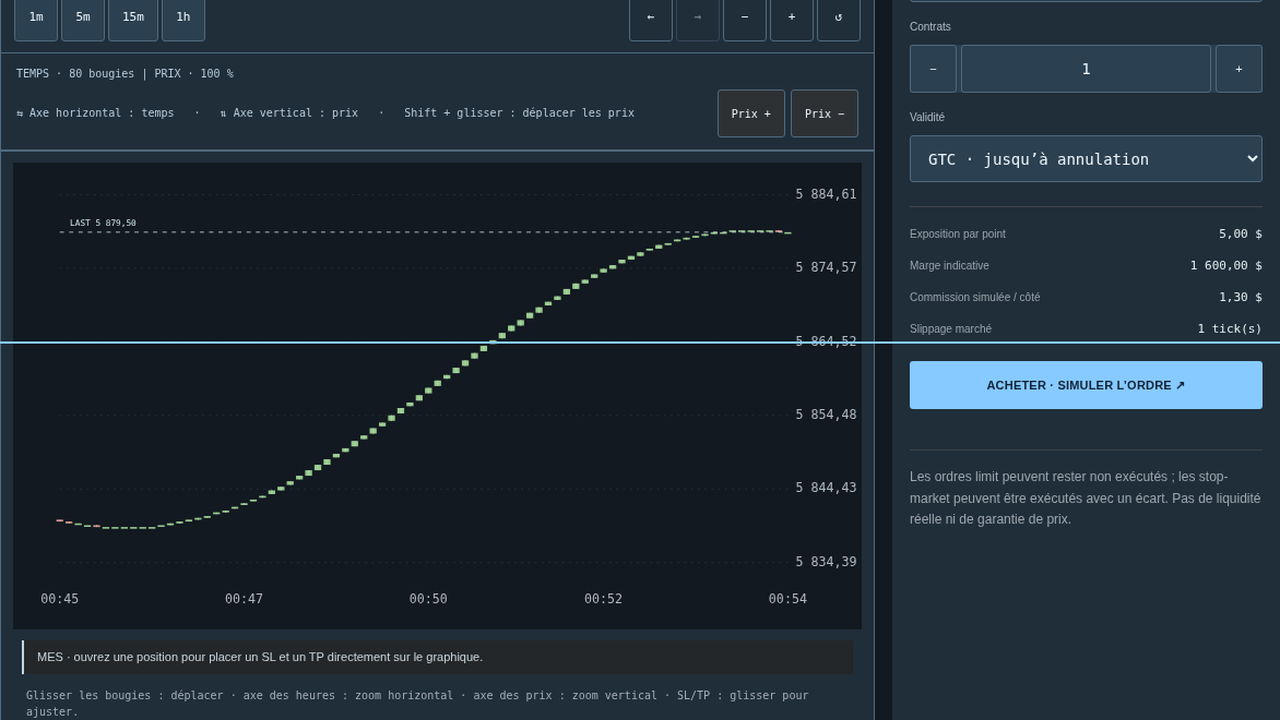Click the right arrow chart pan button
Viewport: 1280px width, 720px height.
tap(698, 17)
